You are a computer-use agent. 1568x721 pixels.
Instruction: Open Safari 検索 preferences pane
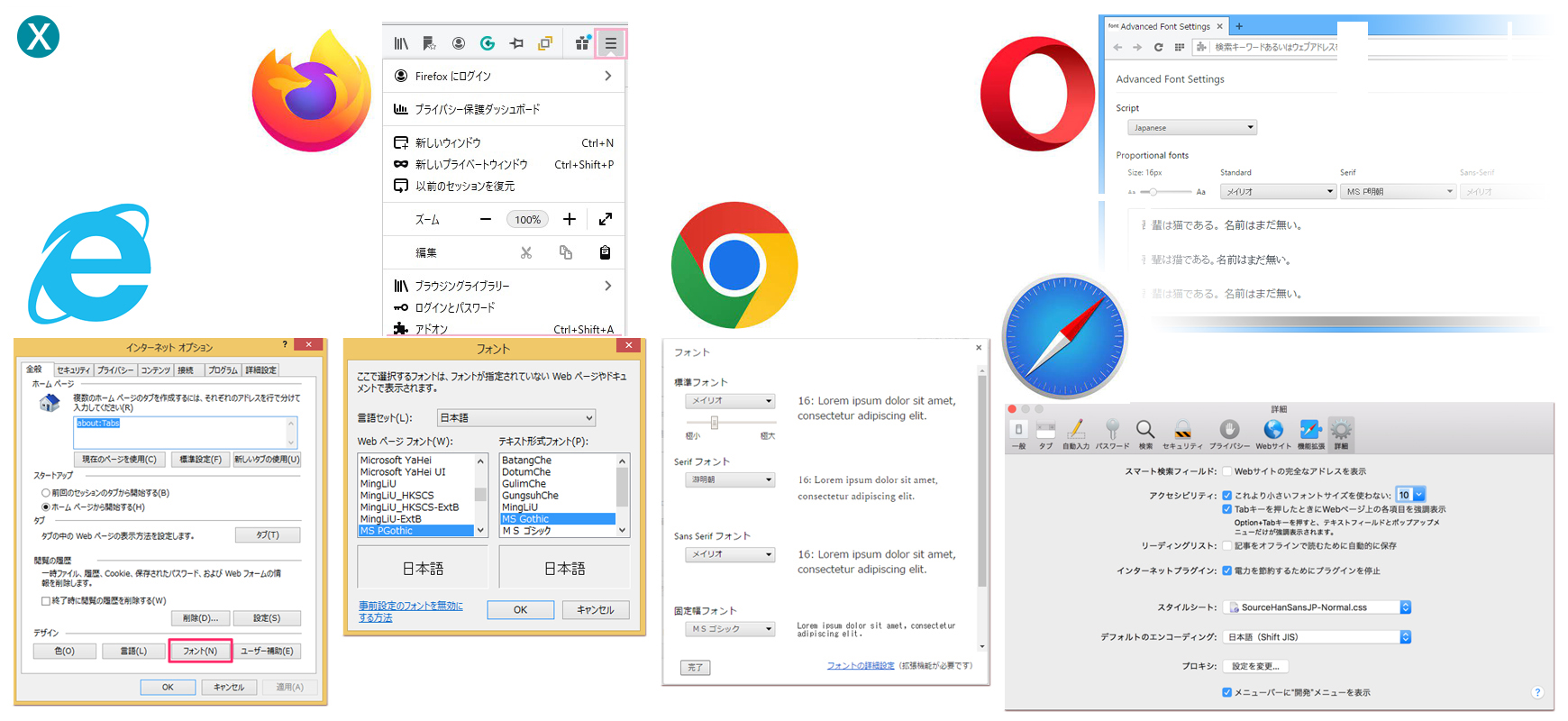coord(1145,434)
